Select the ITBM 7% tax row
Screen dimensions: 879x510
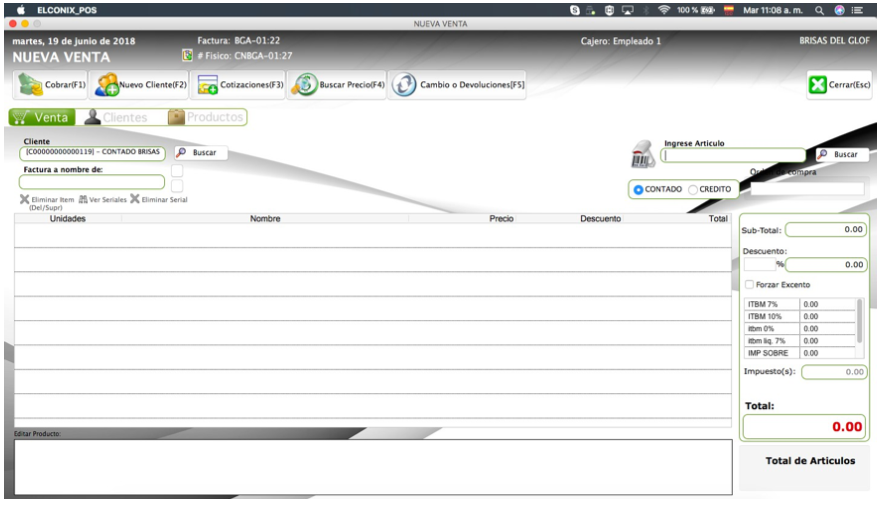[799, 304]
